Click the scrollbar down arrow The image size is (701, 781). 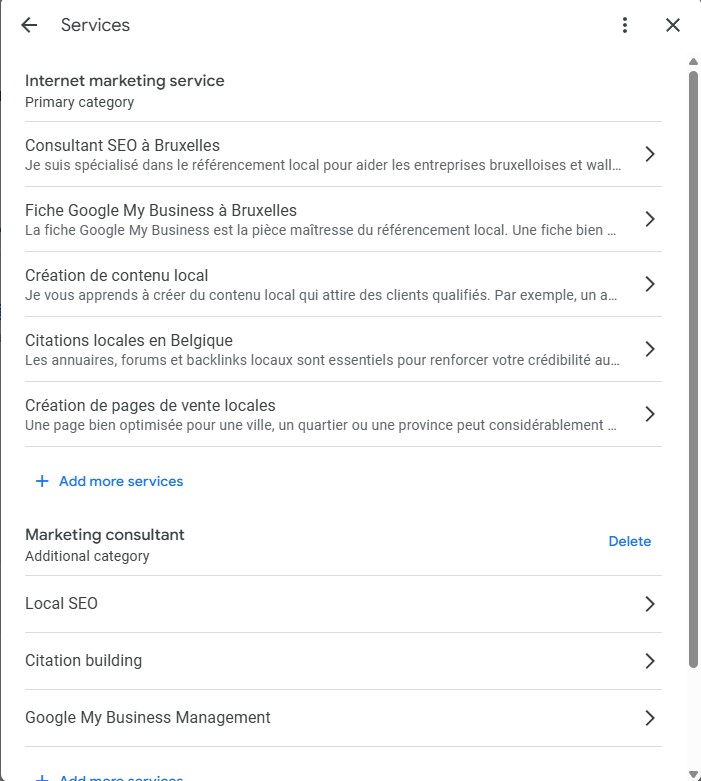click(693, 775)
